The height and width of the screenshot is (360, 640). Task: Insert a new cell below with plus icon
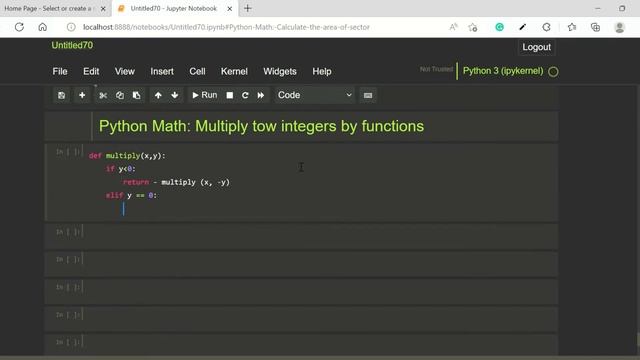[x=82, y=95]
